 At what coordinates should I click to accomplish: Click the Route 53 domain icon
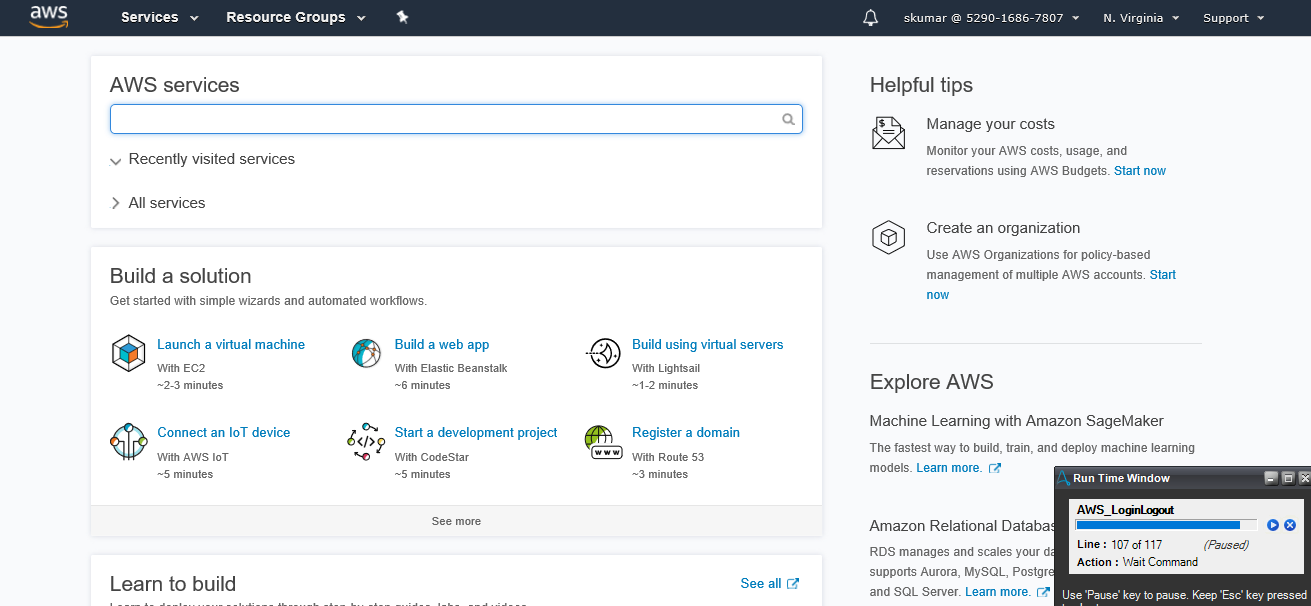(x=603, y=441)
